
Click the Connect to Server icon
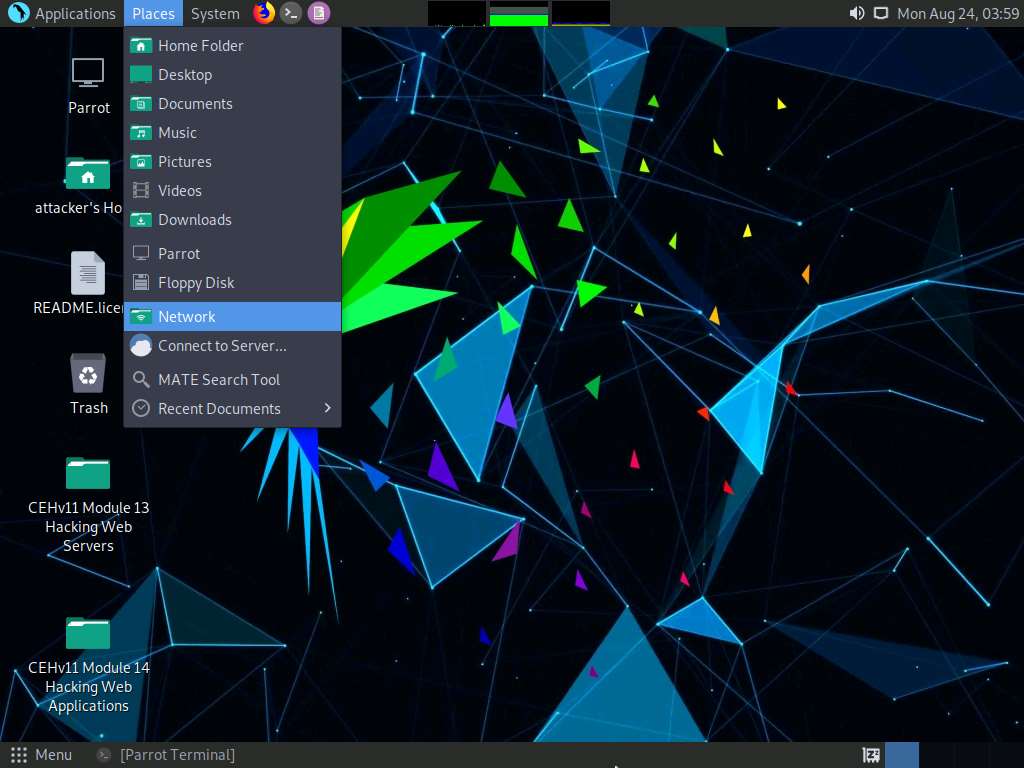coord(140,345)
